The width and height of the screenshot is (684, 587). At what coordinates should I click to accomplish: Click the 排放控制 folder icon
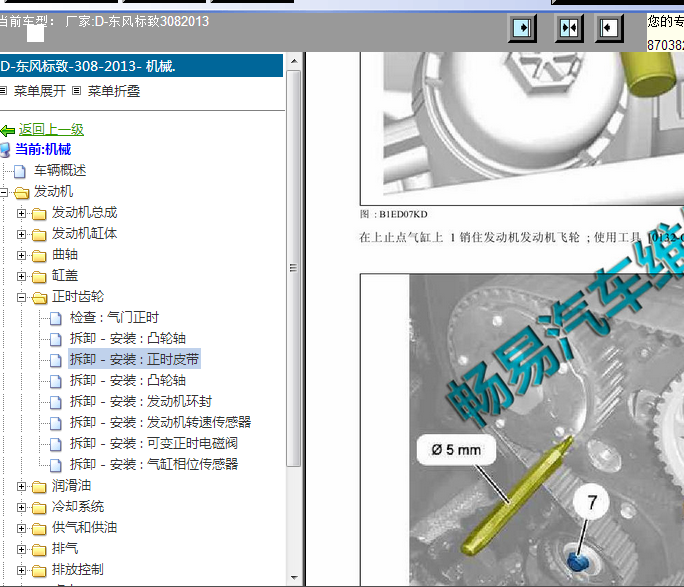(39, 570)
